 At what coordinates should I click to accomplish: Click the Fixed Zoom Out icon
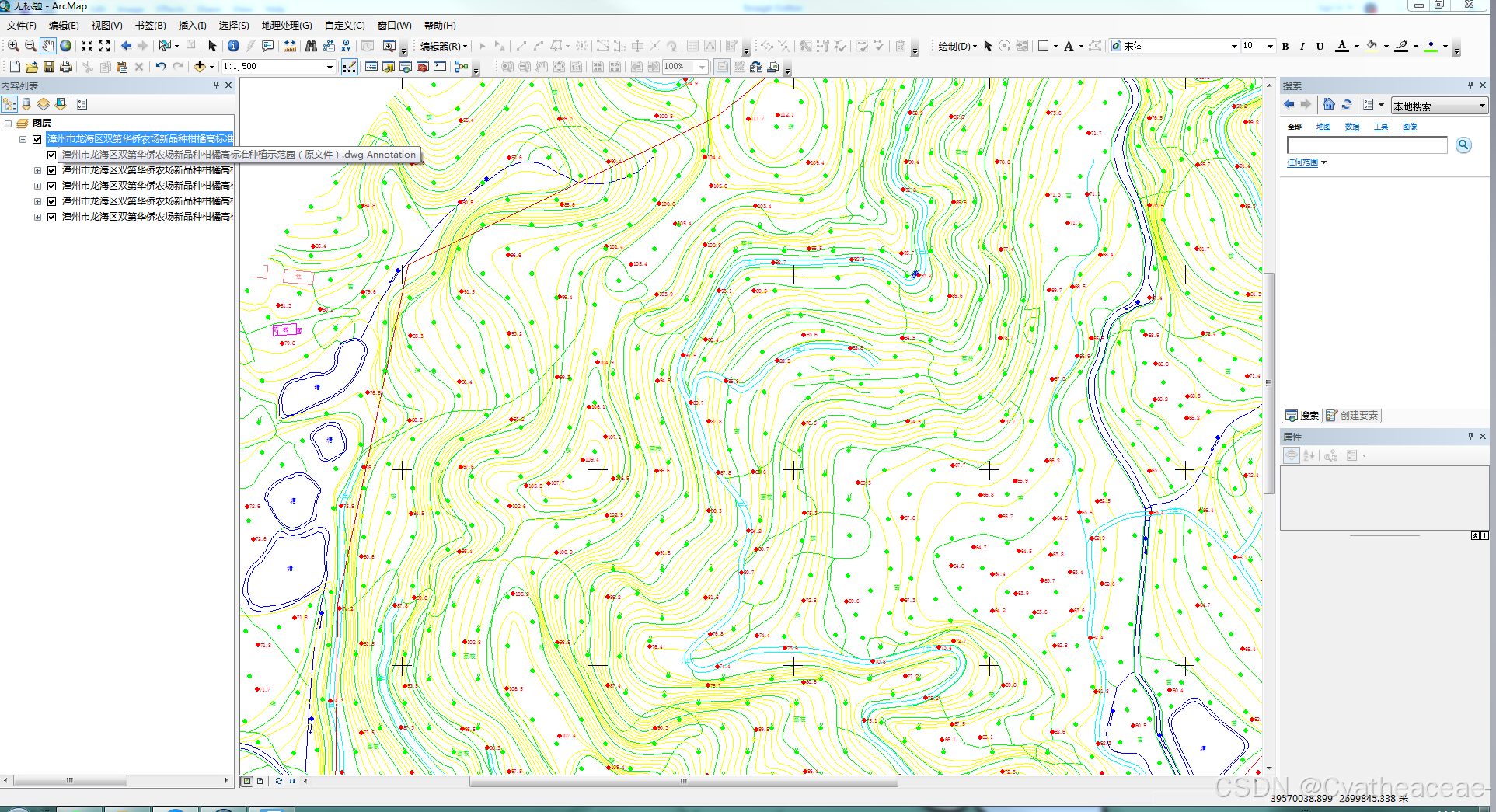coord(104,46)
